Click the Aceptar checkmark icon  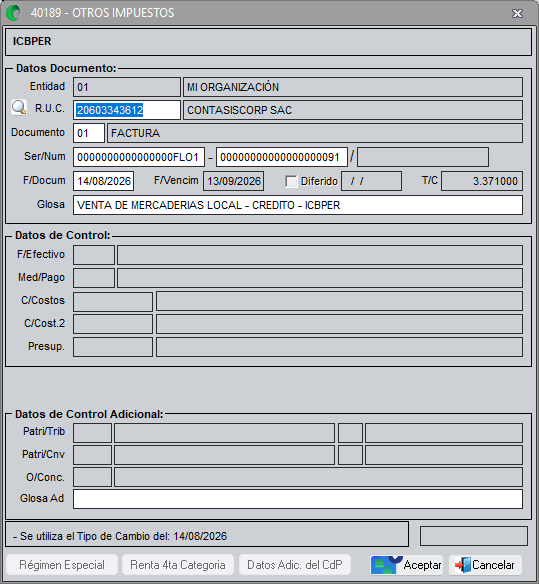pyautogui.click(x=386, y=565)
